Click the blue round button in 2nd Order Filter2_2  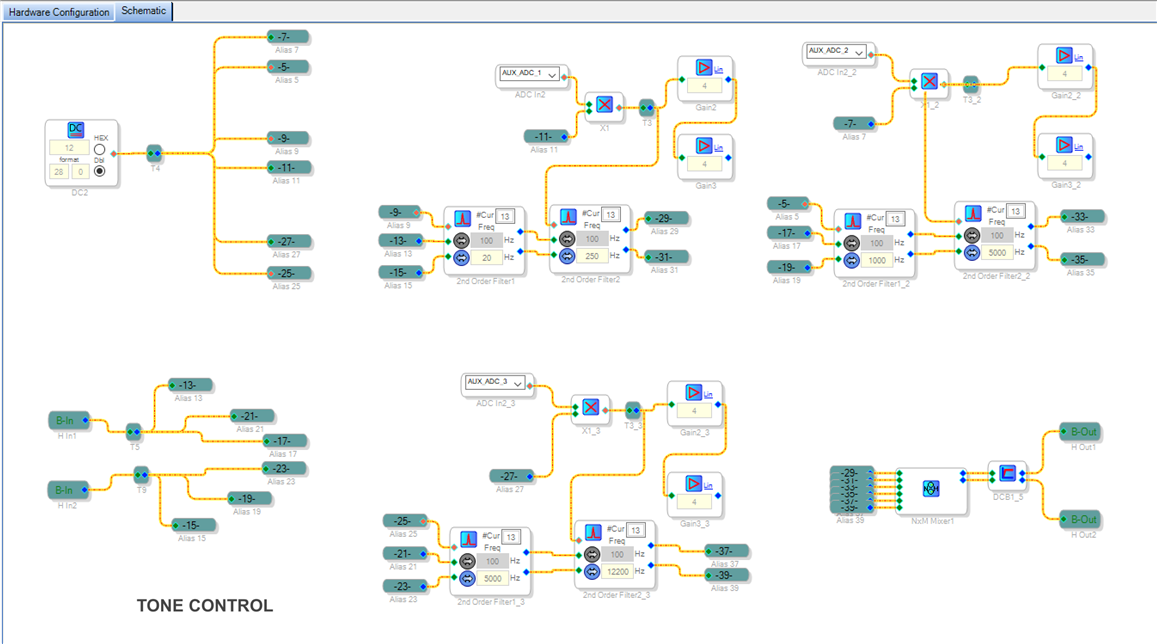point(972,253)
